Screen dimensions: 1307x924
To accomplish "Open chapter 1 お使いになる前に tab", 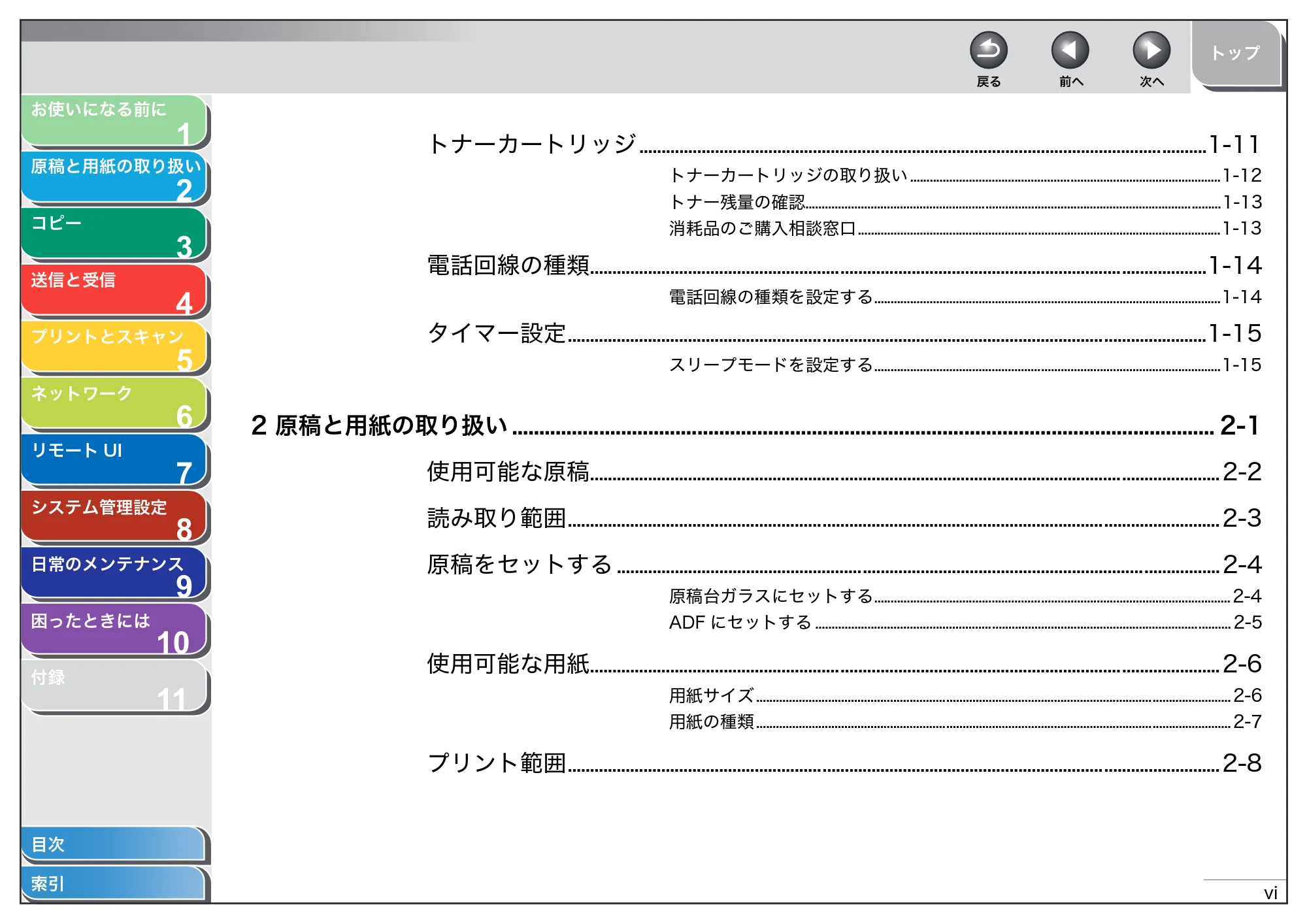I will pyautogui.click(x=114, y=120).
